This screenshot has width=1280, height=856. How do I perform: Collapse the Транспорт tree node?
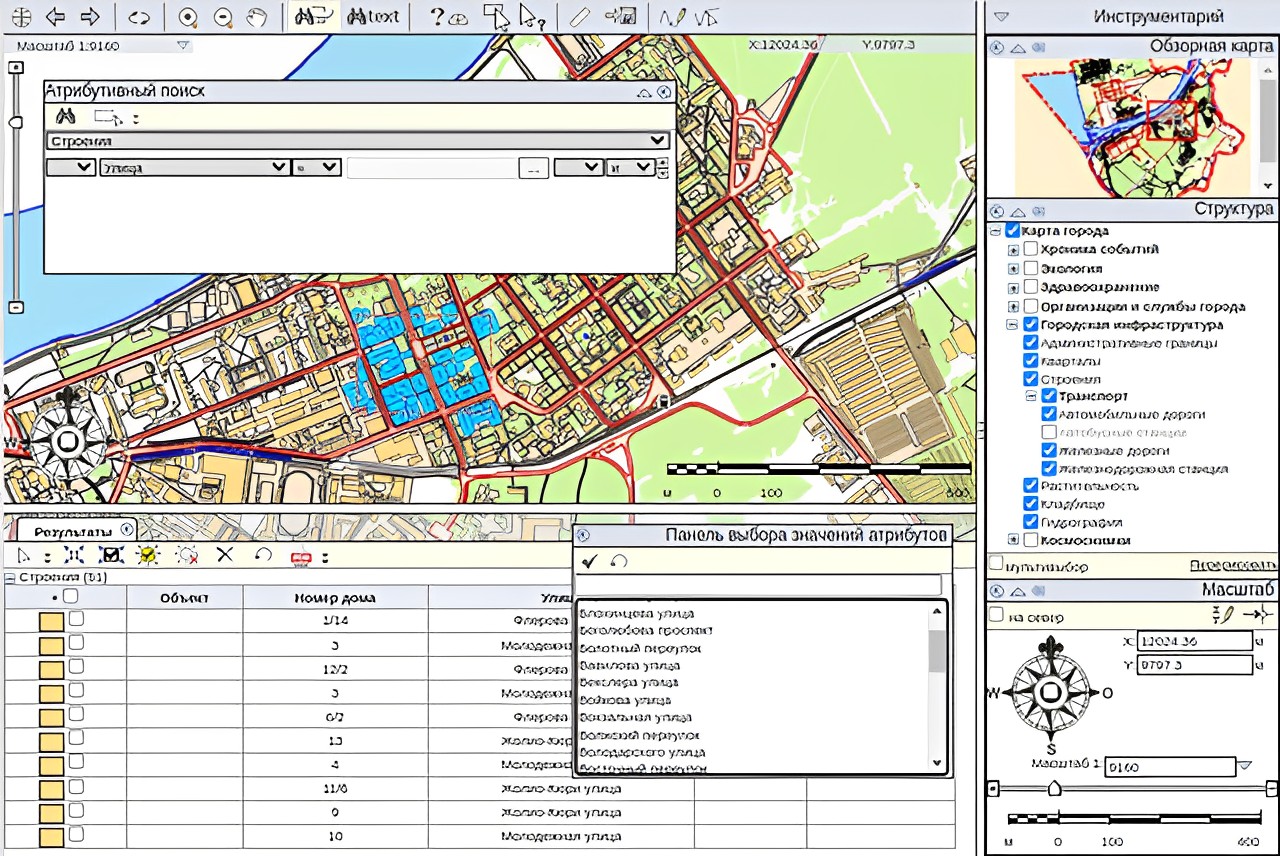click(x=1031, y=396)
